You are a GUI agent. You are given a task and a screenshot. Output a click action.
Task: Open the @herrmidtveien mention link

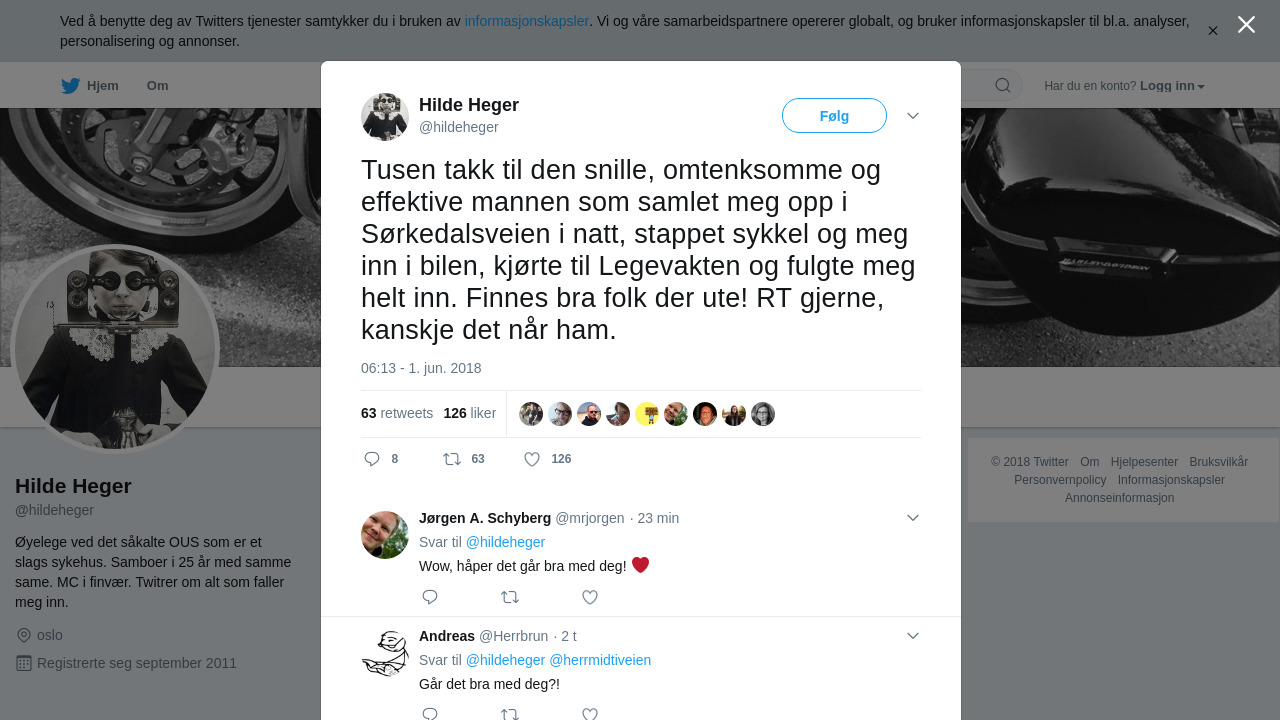[x=600, y=660]
